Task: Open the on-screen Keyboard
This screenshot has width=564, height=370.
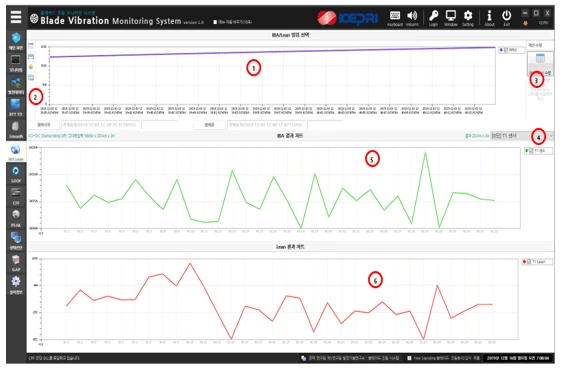Action: [395, 18]
